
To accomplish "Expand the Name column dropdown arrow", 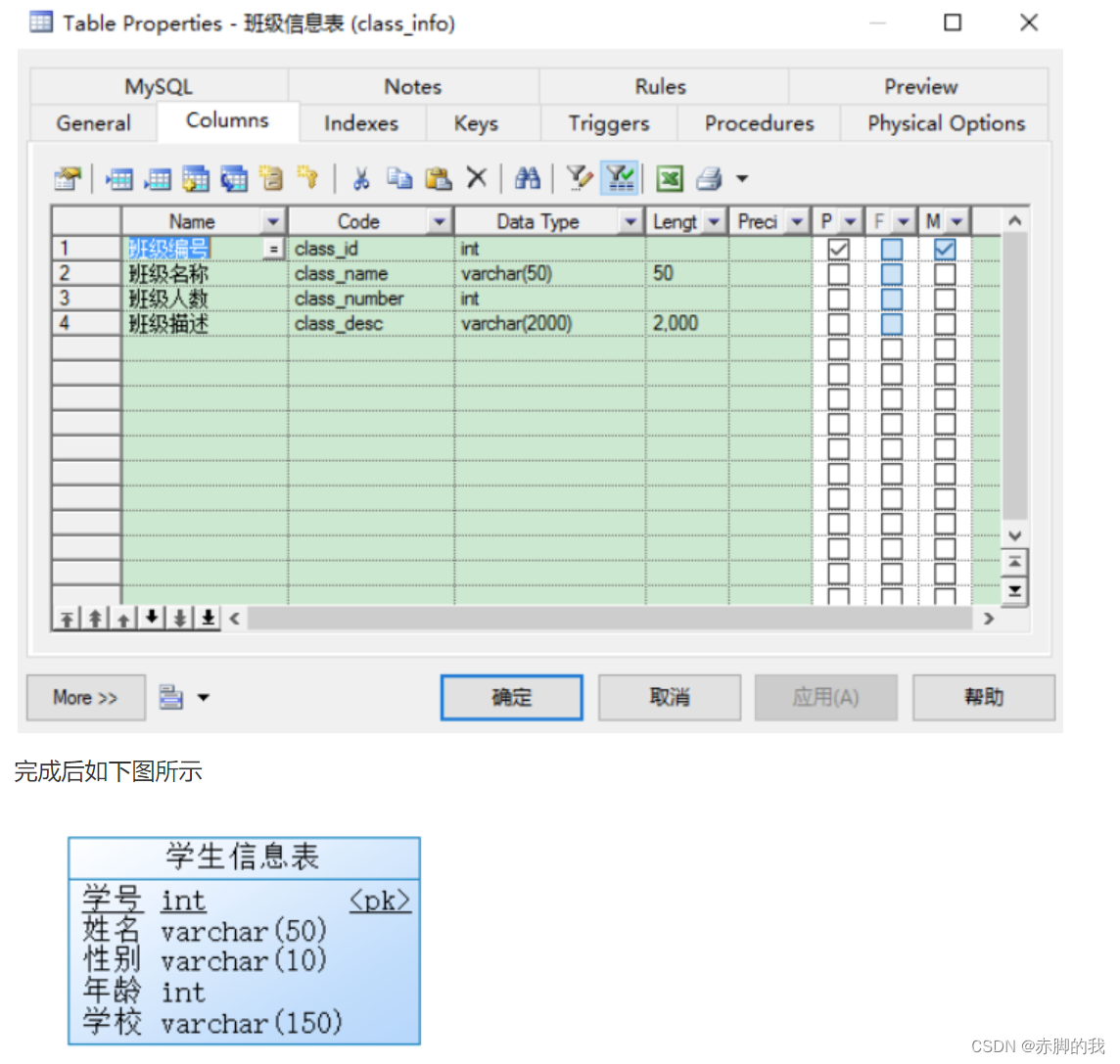I will [x=274, y=221].
